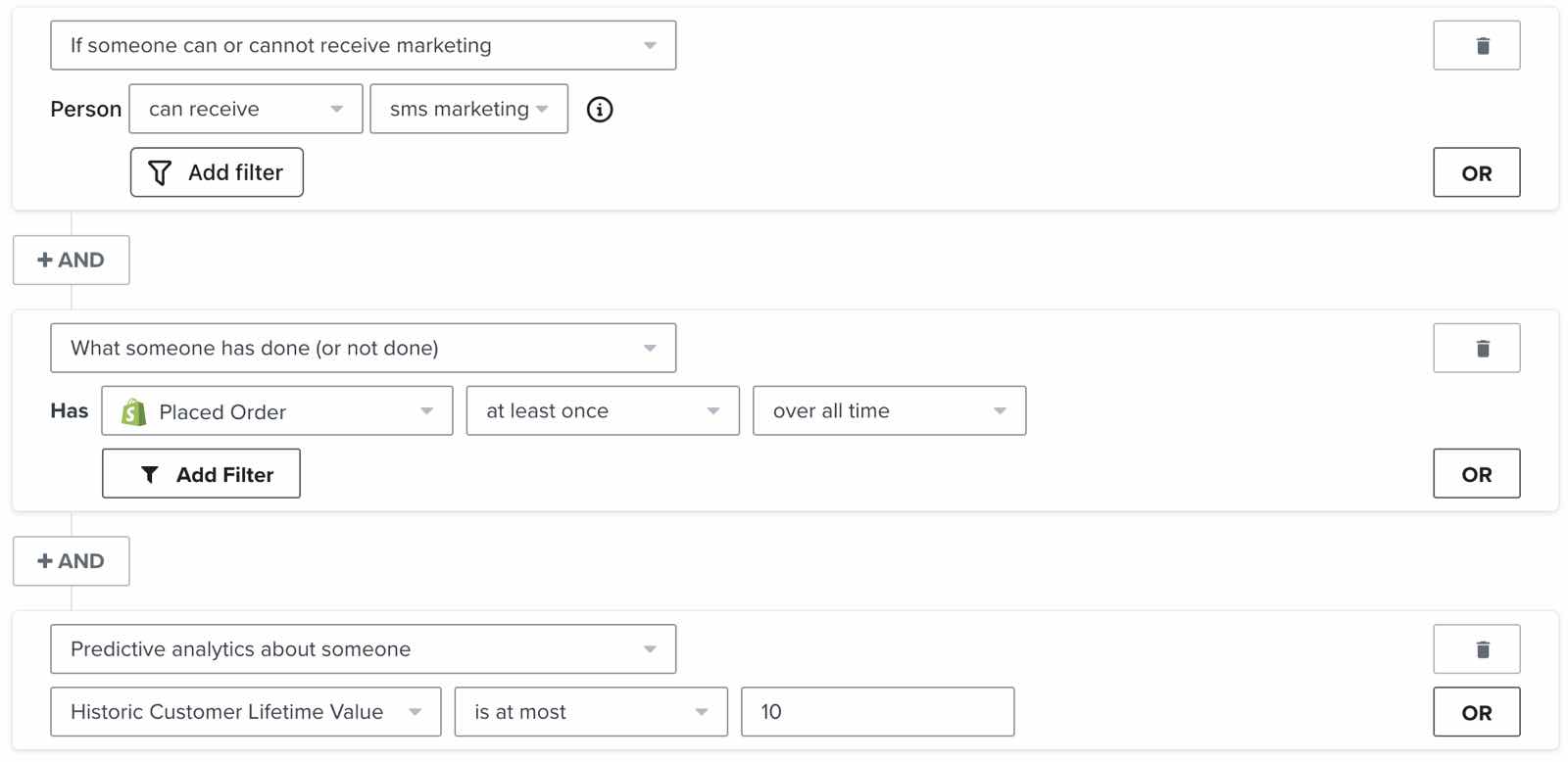Expand the 'sms marketing' channel dropdown
Screen dimensions: 1568x762
click(x=468, y=110)
